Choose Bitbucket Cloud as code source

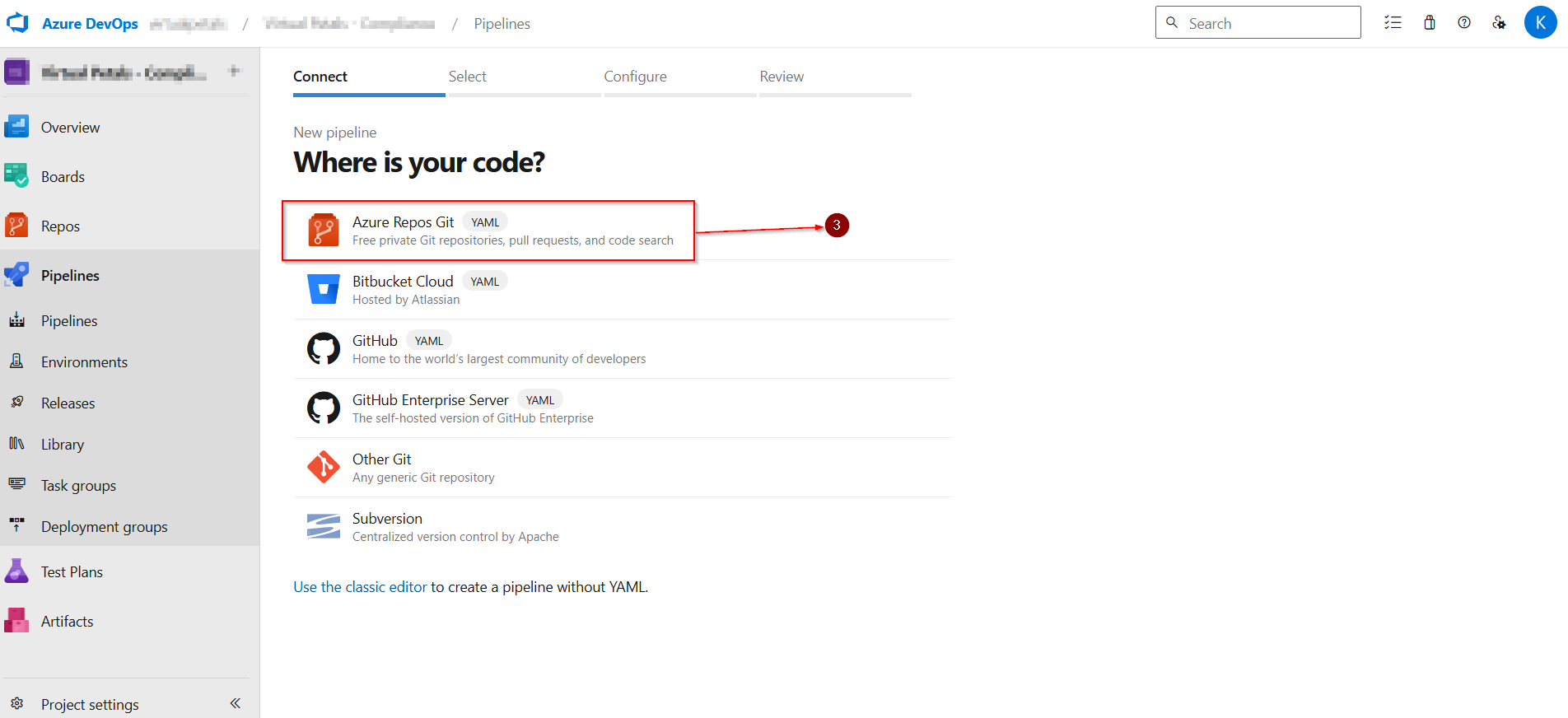[x=623, y=290]
